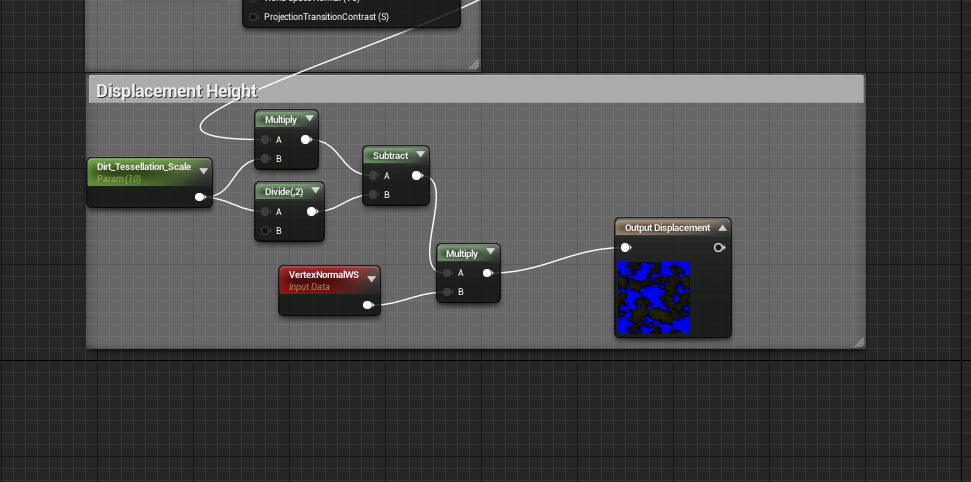The width and height of the screenshot is (971, 482).
Task: Click the upper comment box resize handle
Action: (474, 64)
